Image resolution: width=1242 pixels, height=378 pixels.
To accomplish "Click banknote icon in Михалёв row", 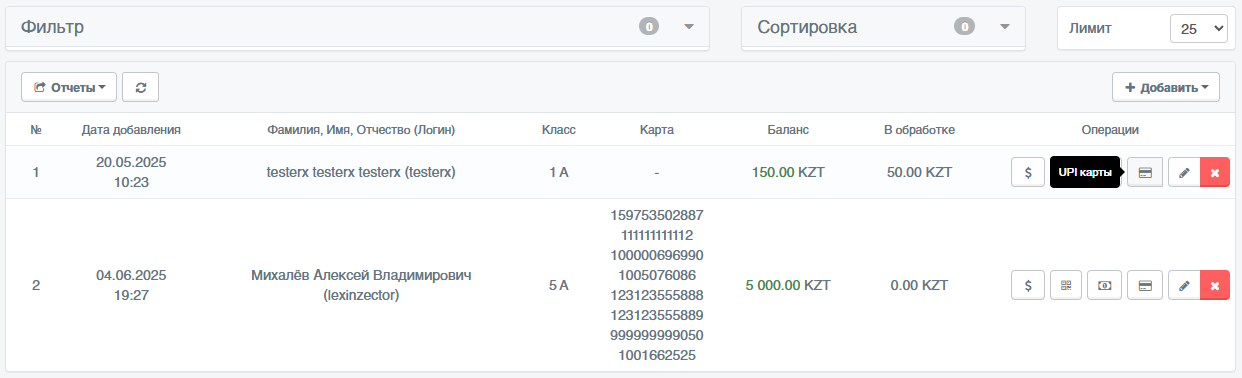I will (1105, 285).
